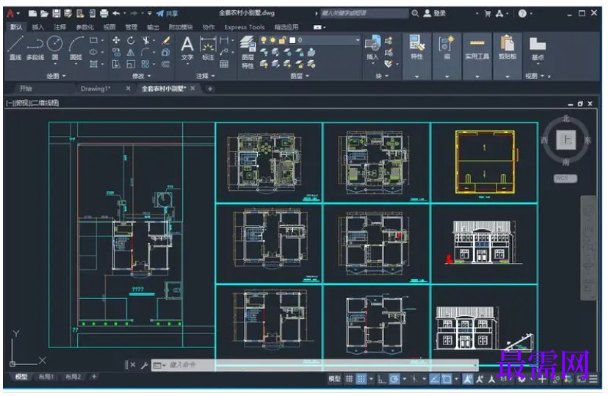608x396 pixels.
Task: Expand the Modify (修改) panel
Action: [x=142, y=76]
